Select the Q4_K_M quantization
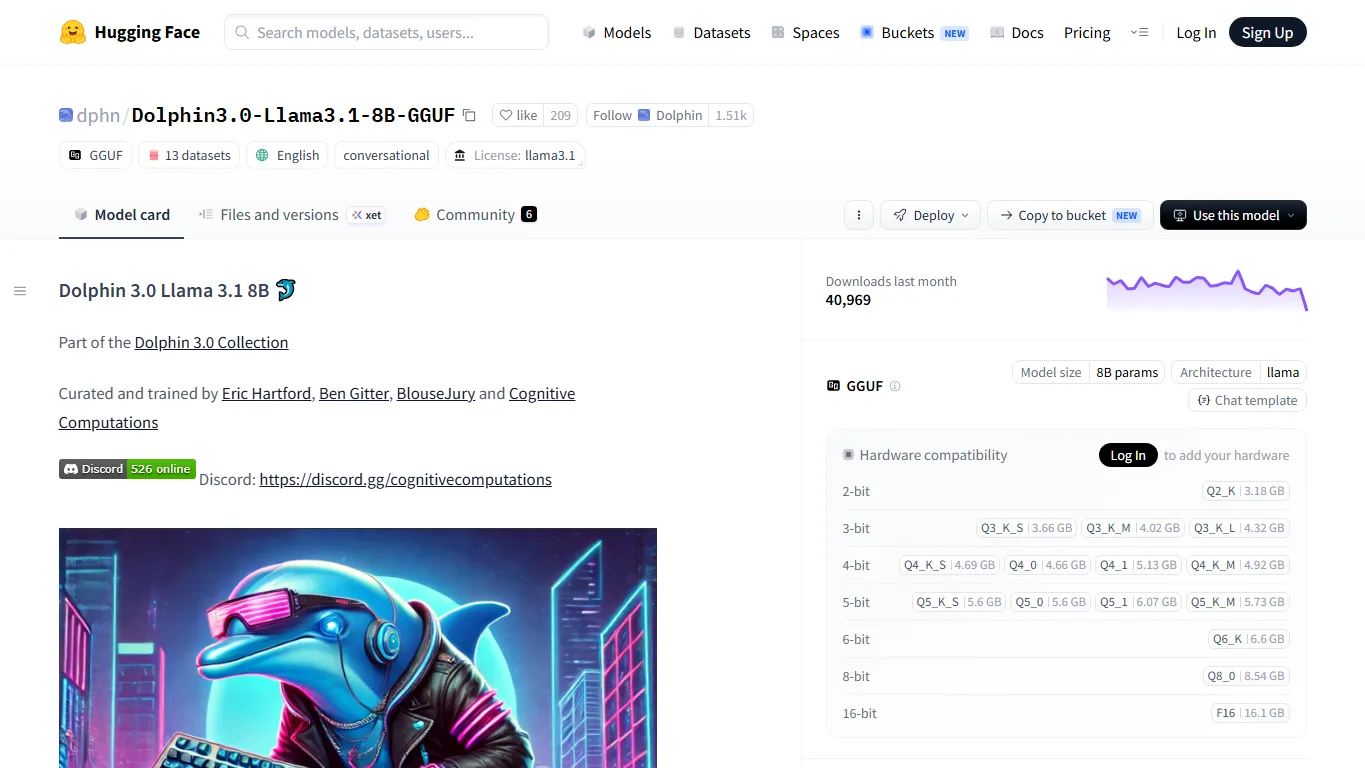This screenshot has width=1365, height=768. [x=1237, y=565]
